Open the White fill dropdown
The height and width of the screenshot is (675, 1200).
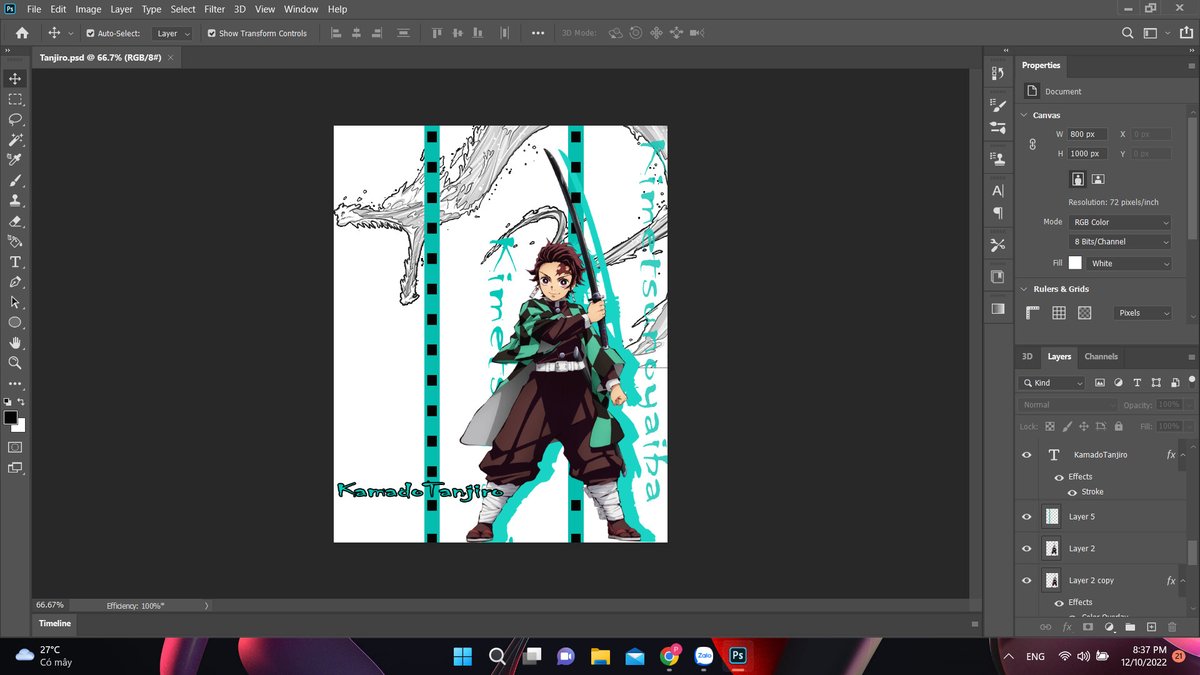[1129, 263]
